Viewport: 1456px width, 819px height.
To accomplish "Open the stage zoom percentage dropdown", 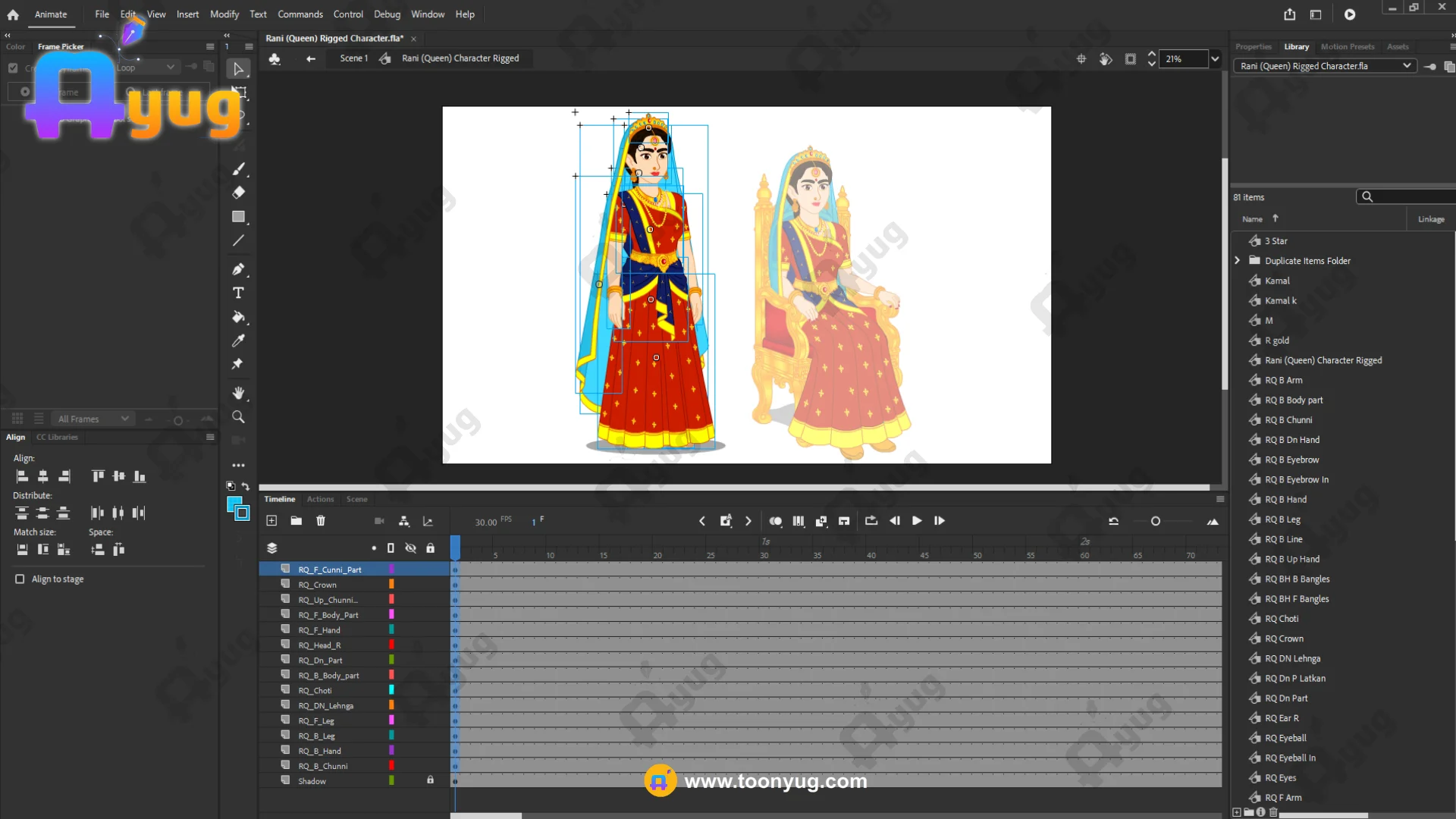I will 1215,59.
